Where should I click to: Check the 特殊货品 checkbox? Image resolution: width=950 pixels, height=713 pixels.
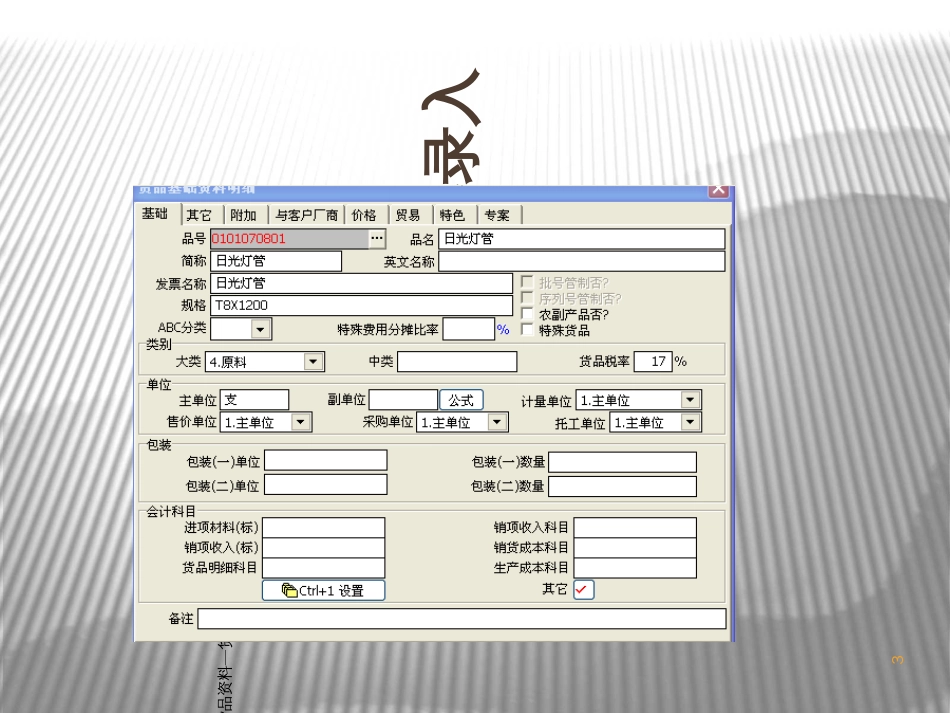[527, 330]
